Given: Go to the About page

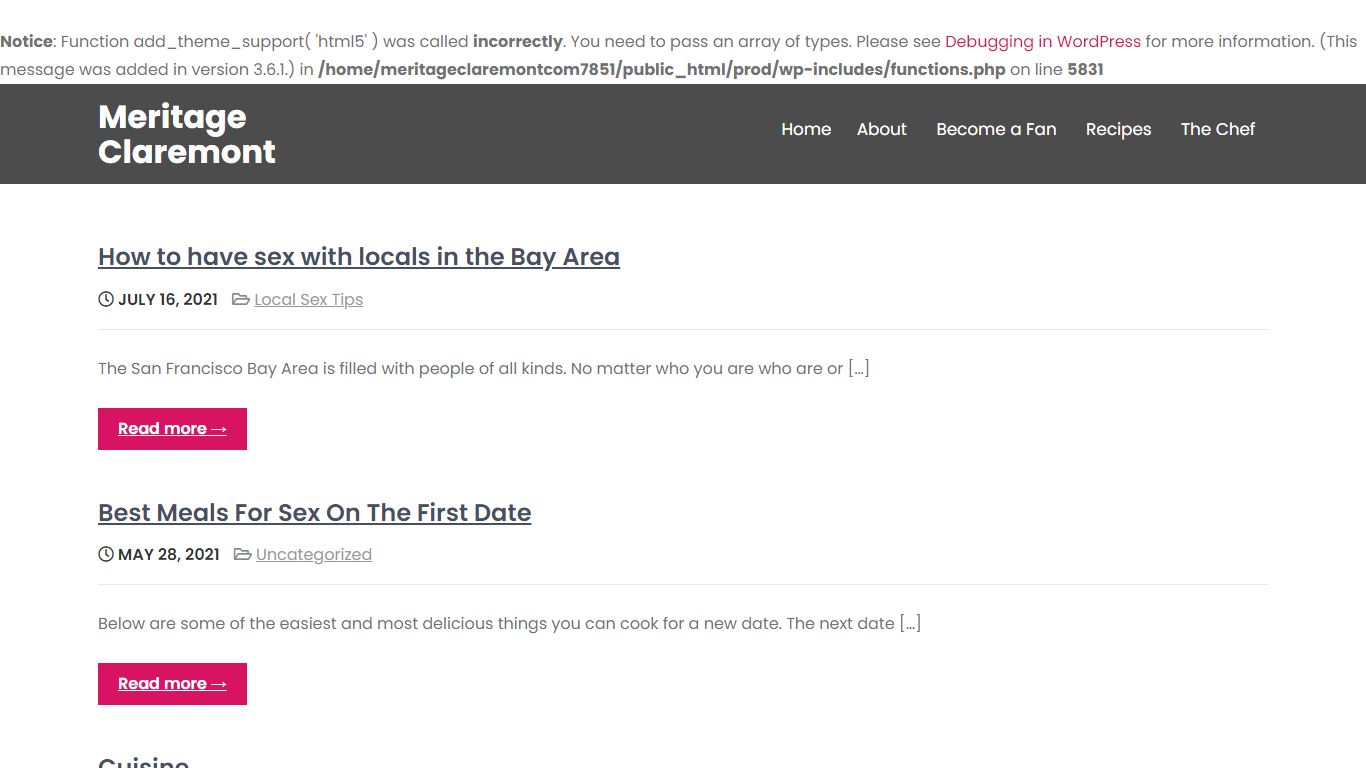Looking at the screenshot, I should (x=882, y=129).
